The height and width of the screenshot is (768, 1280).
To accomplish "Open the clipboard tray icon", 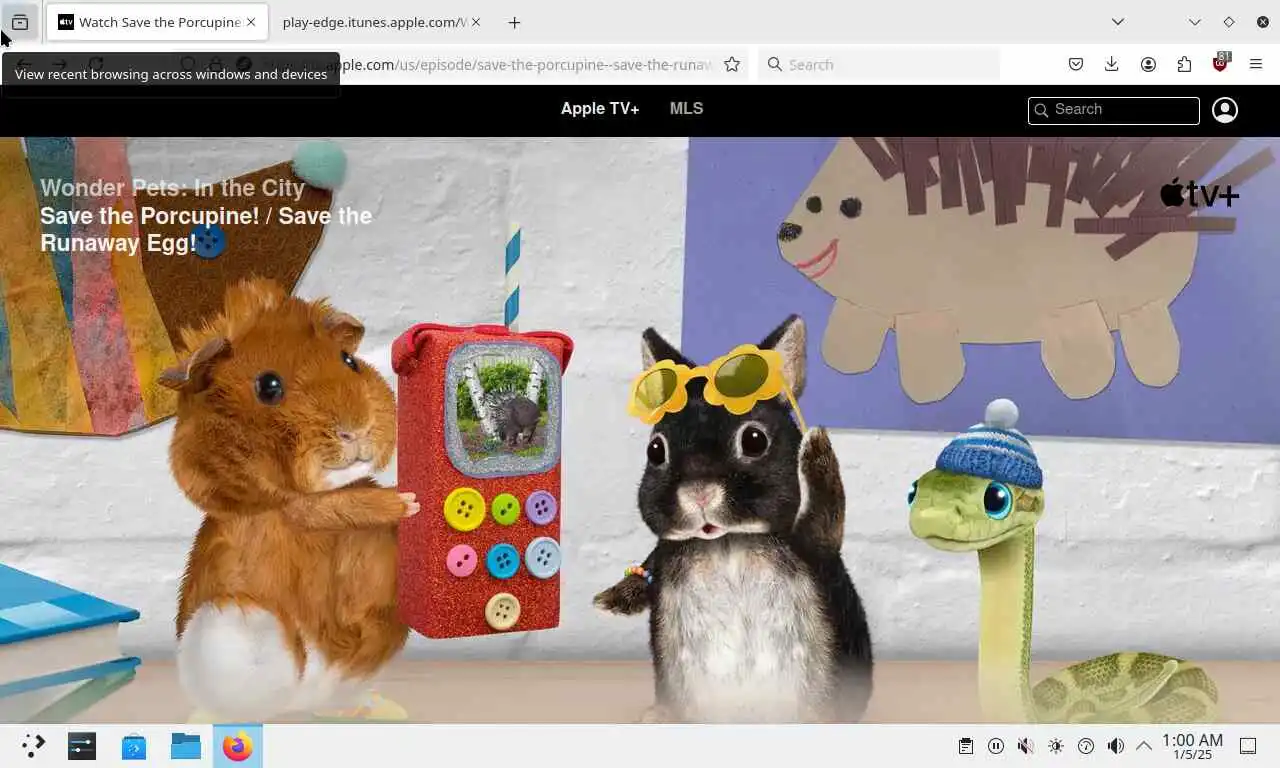I will coord(966,746).
